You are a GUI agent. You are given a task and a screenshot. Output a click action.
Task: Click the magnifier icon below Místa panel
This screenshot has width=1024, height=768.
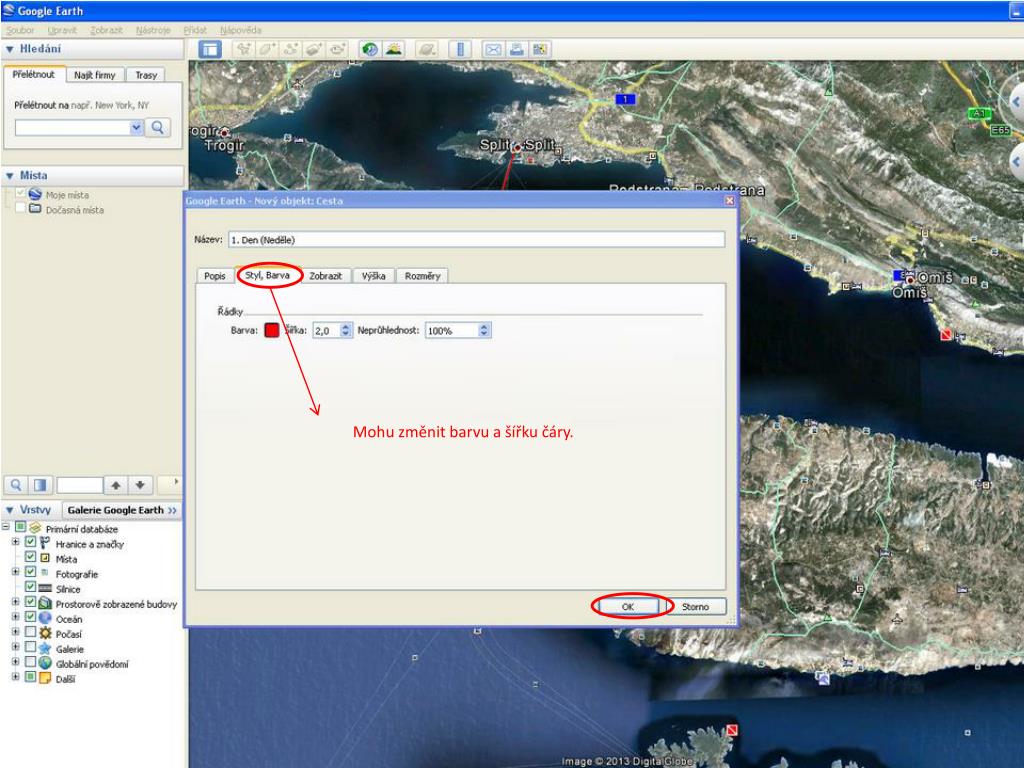click(x=16, y=485)
